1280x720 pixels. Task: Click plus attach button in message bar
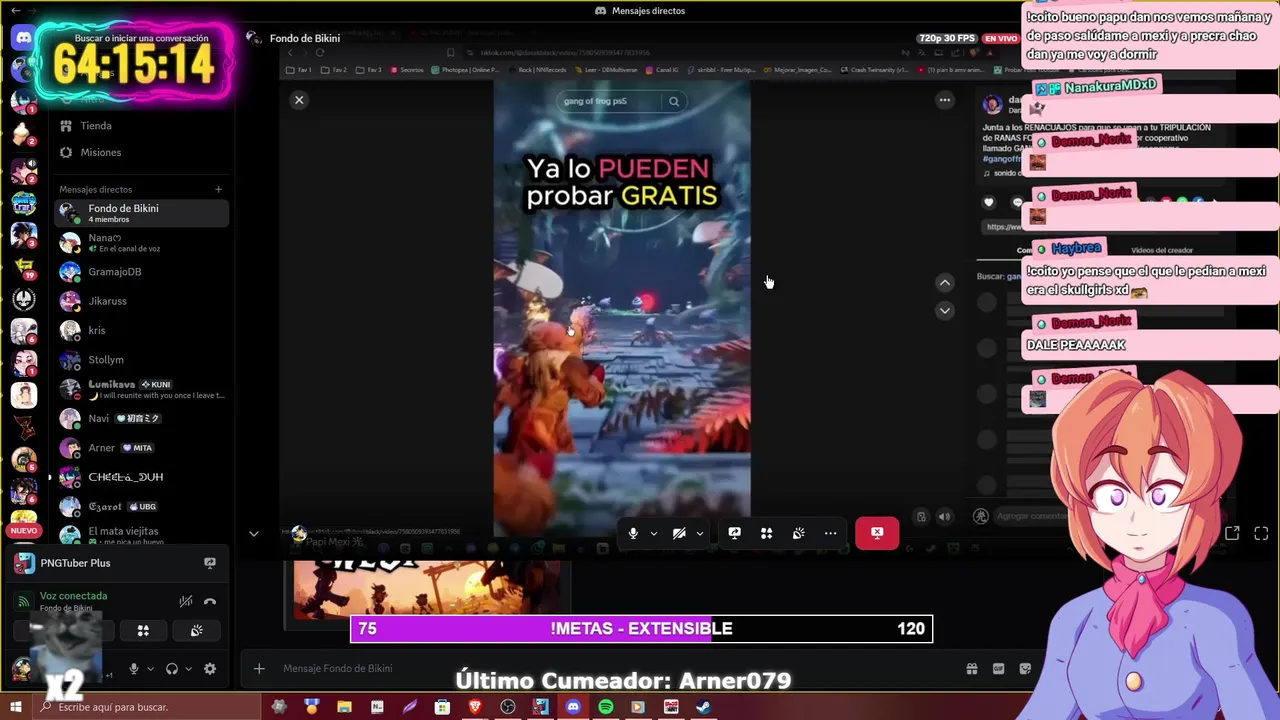pyautogui.click(x=259, y=669)
